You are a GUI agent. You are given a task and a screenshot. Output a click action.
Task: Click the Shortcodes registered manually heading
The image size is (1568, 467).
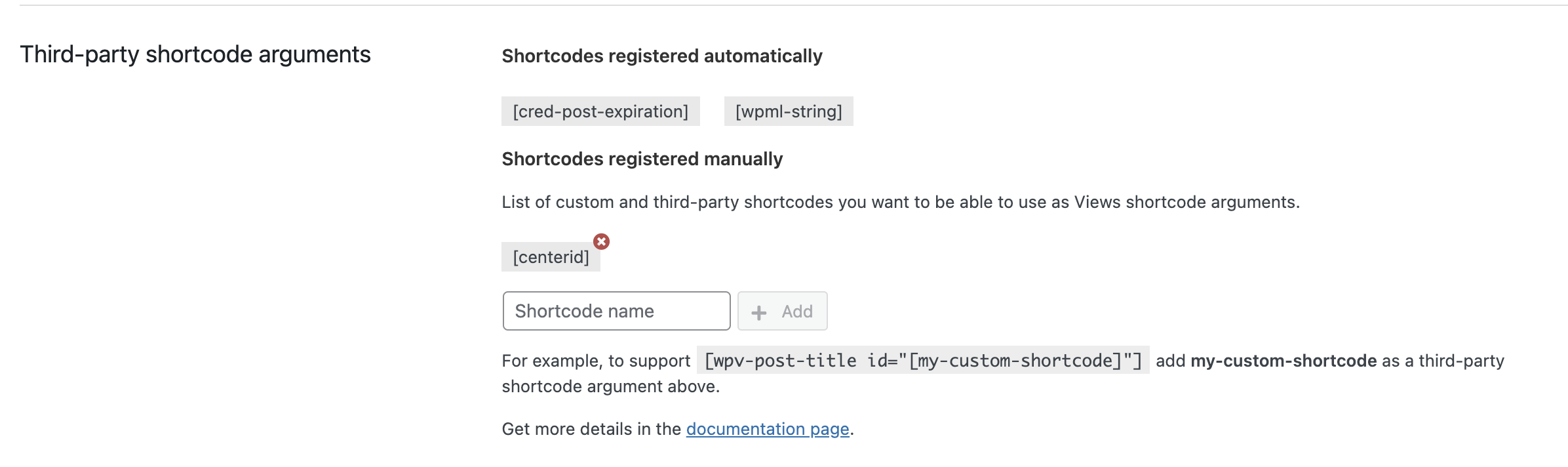pos(642,159)
